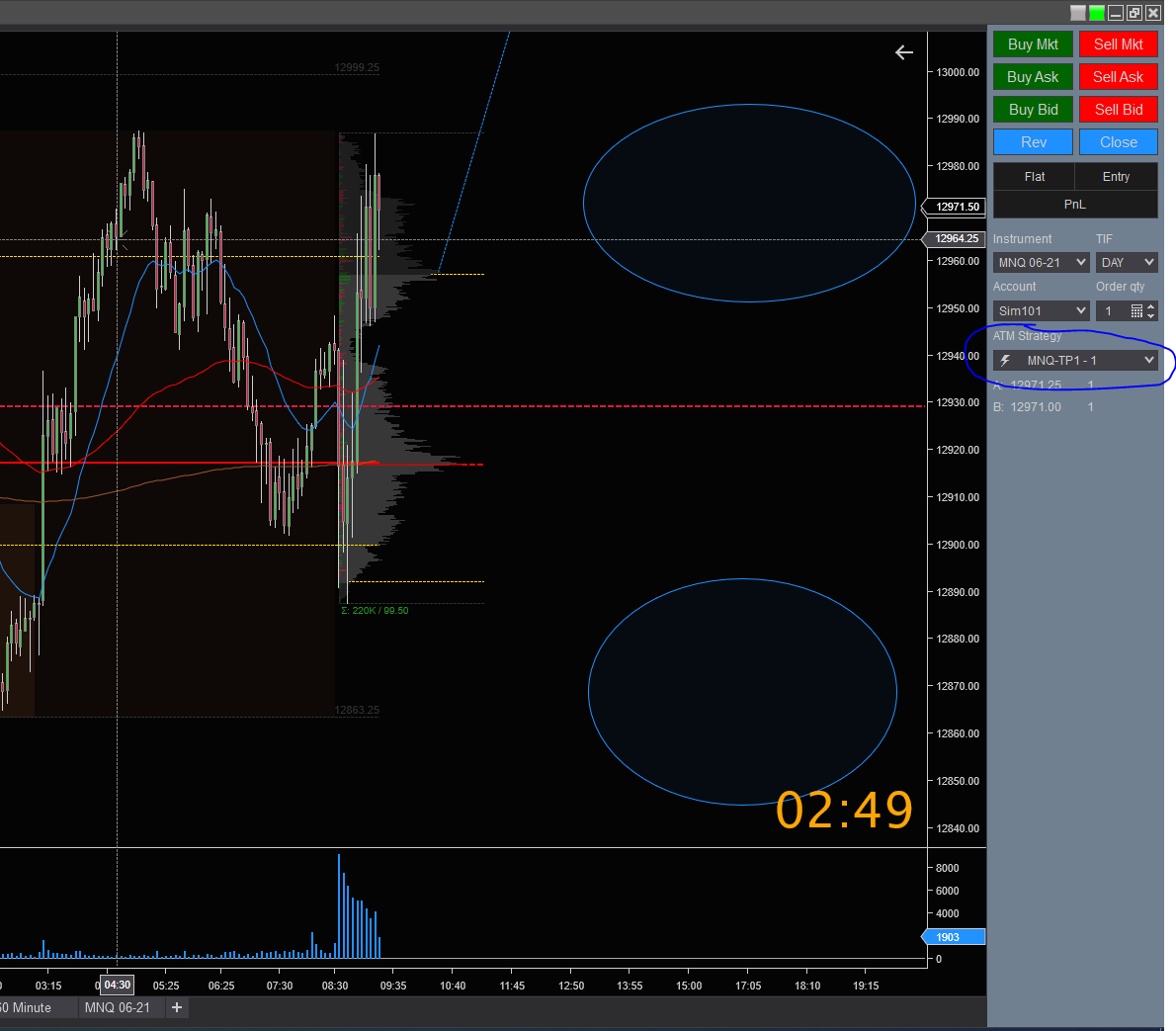
Task: Open the Instrument dropdown MNQ 06-21
Action: pyautogui.click(x=1041, y=263)
